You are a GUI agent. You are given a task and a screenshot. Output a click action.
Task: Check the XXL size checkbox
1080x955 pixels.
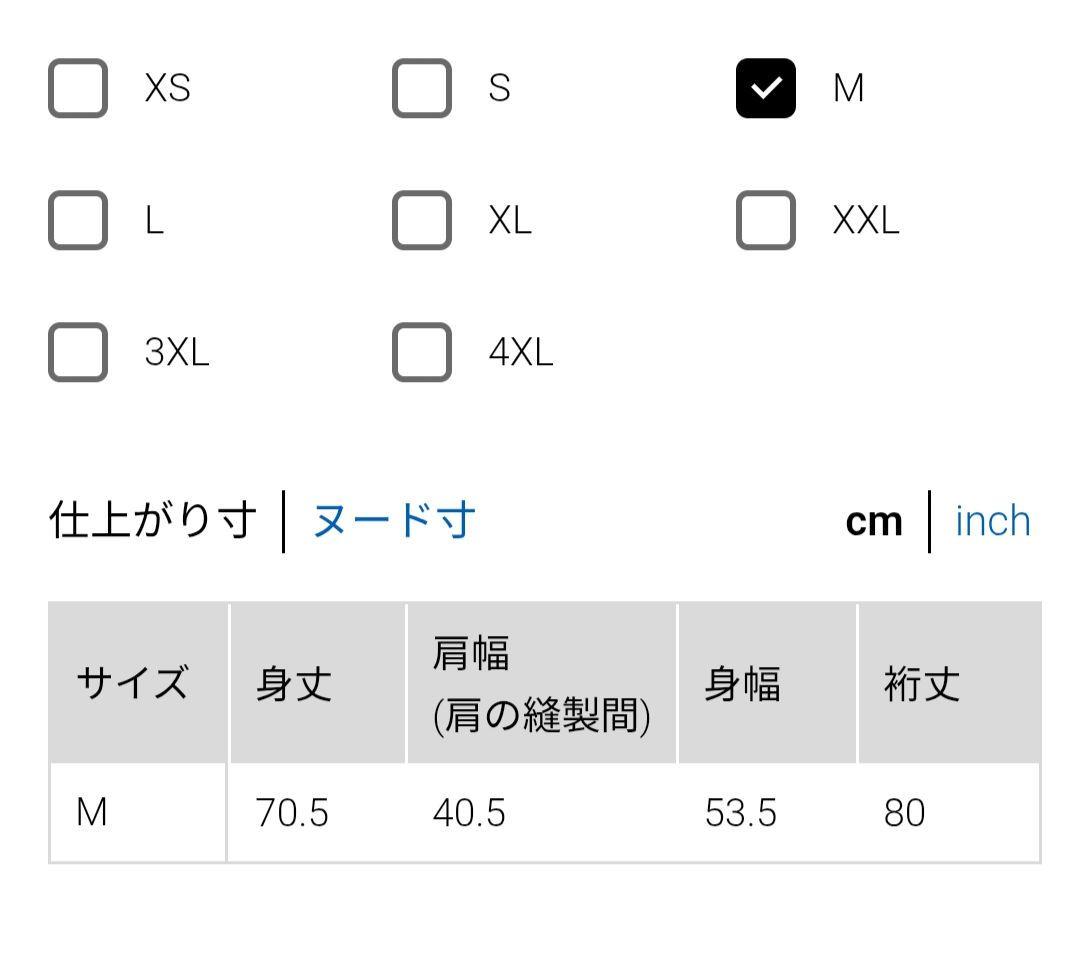765,220
